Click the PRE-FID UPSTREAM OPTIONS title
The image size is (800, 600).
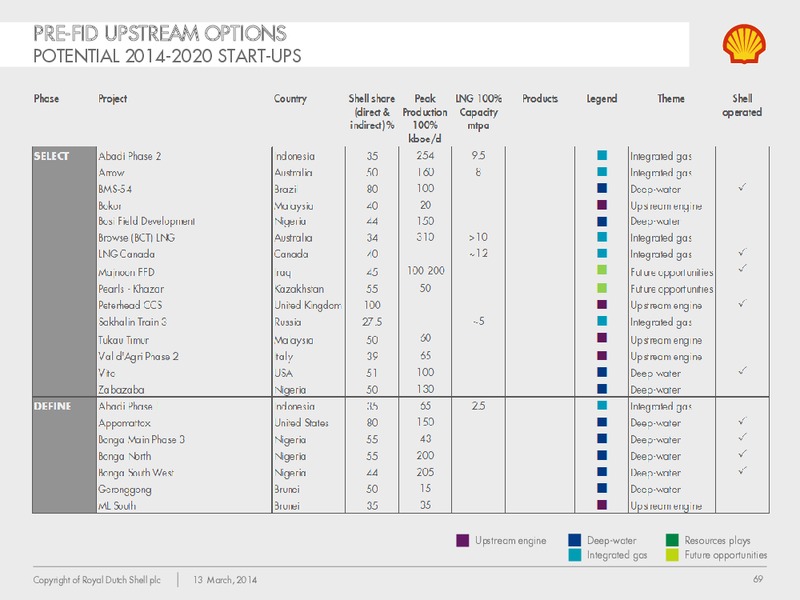pyautogui.click(x=160, y=34)
